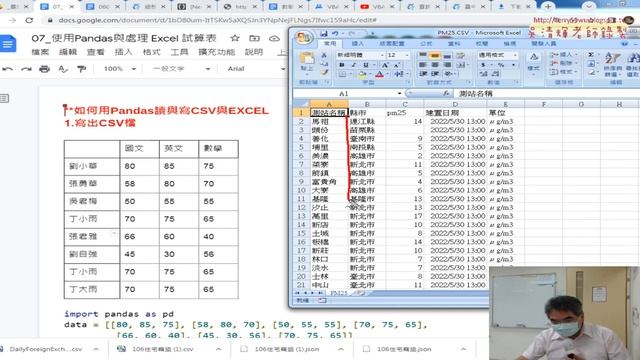The width and height of the screenshot is (640, 360).
Task: Click the cloud save status icon
Action: [x=274, y=38]
